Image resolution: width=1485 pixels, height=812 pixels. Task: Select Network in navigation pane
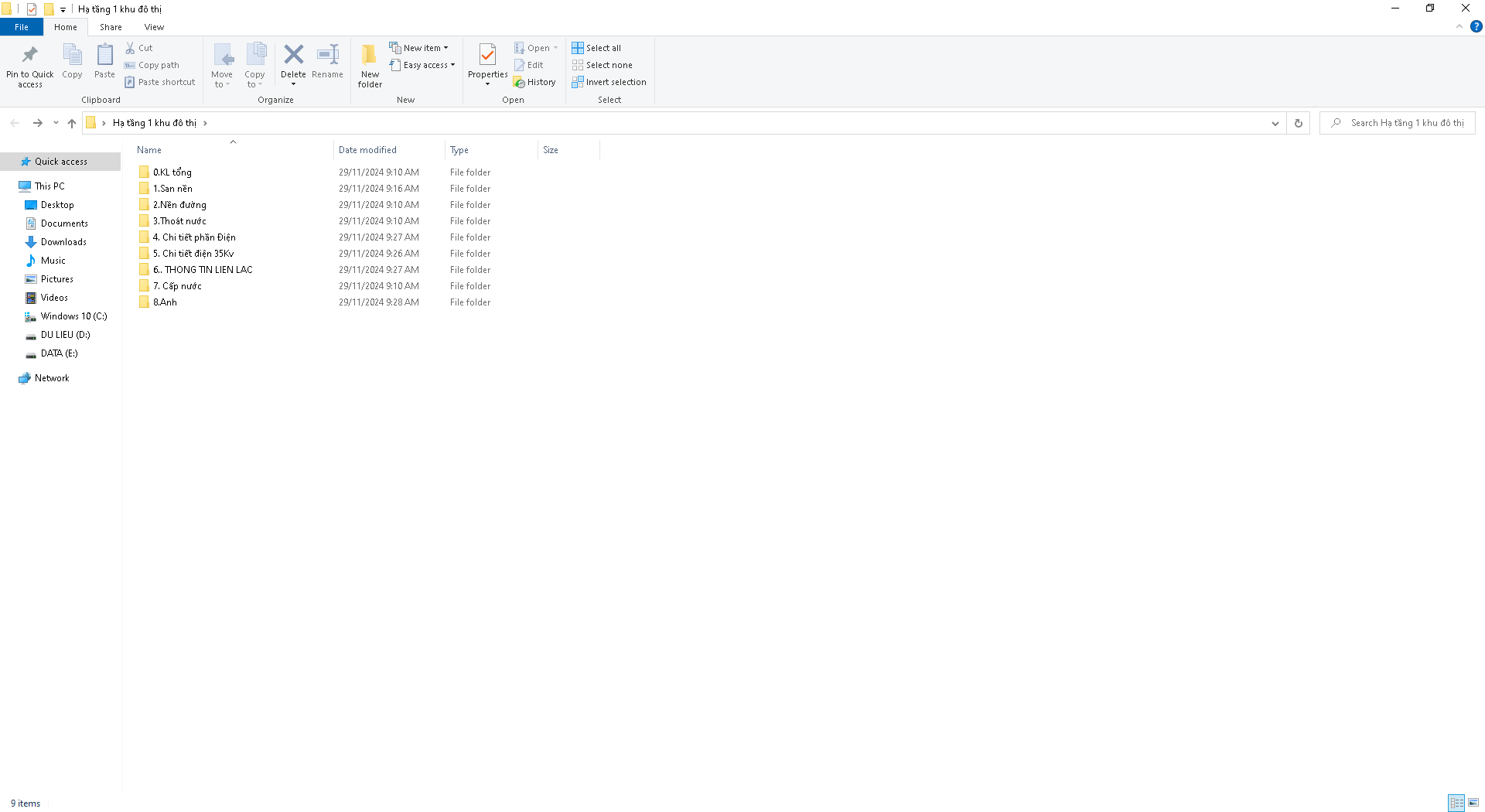pyautogui.click(x=52, y=378)
